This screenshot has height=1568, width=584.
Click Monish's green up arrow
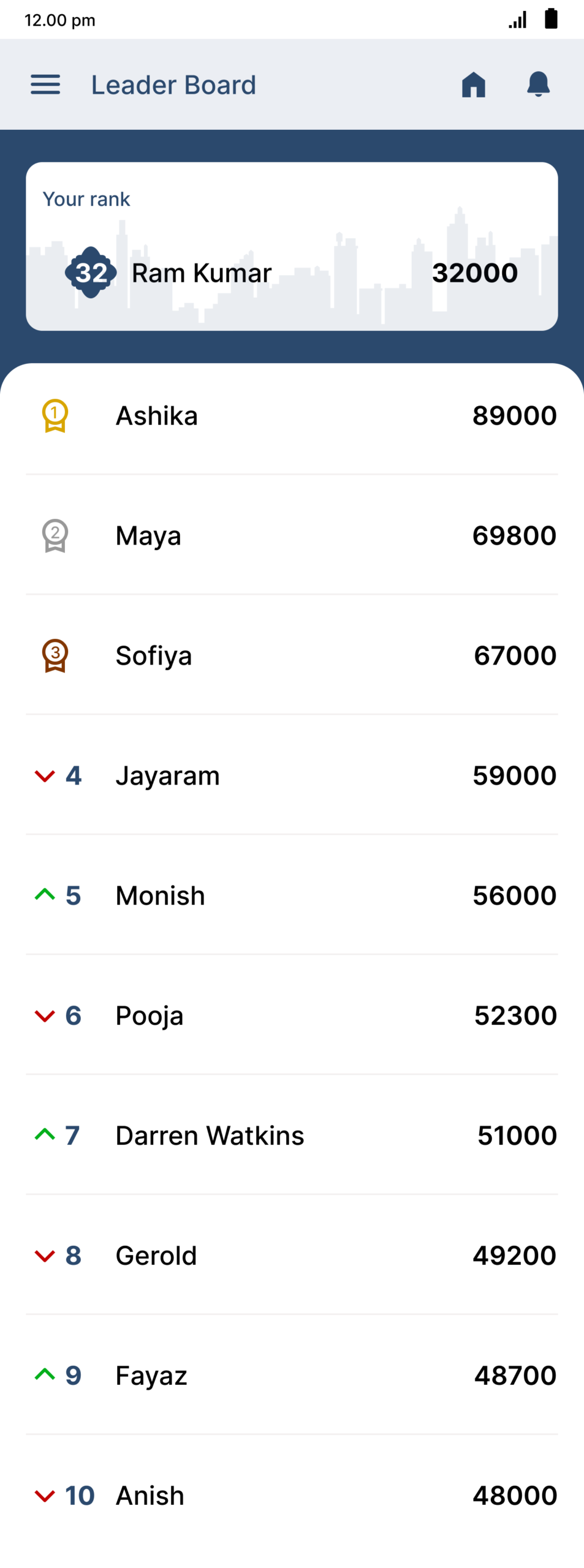pyautogui.click(x=45, y=895)
